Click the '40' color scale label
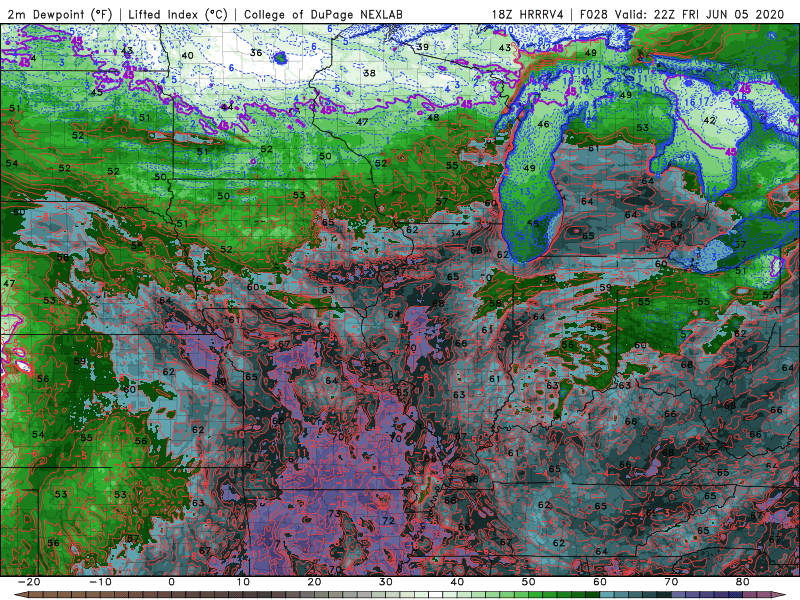The height and width of the screenshot is (600, 800). [x=457, y=582]
